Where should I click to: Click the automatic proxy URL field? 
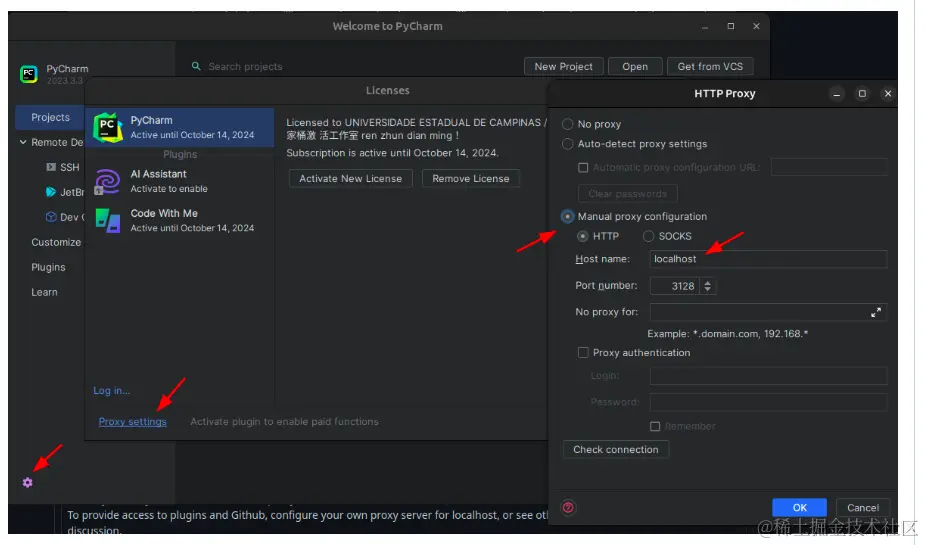pos(828,167)
